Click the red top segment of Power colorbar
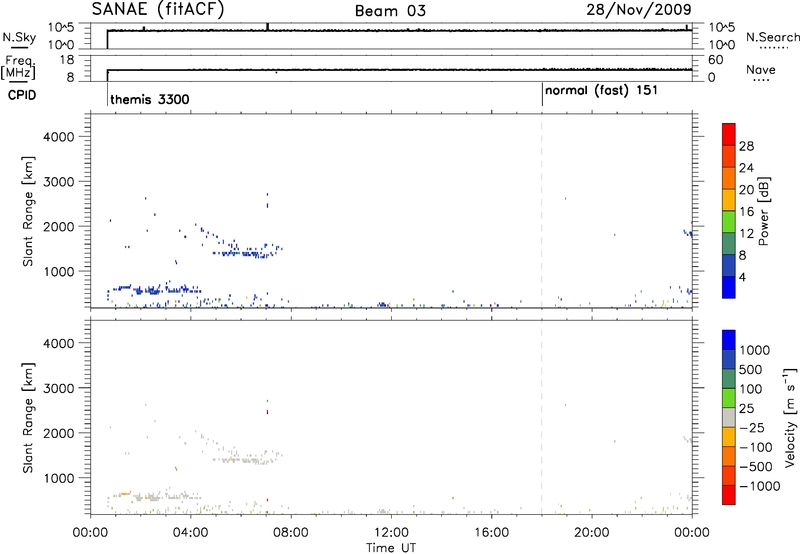This screenshot has width=800, height=554. click(729, 134)
